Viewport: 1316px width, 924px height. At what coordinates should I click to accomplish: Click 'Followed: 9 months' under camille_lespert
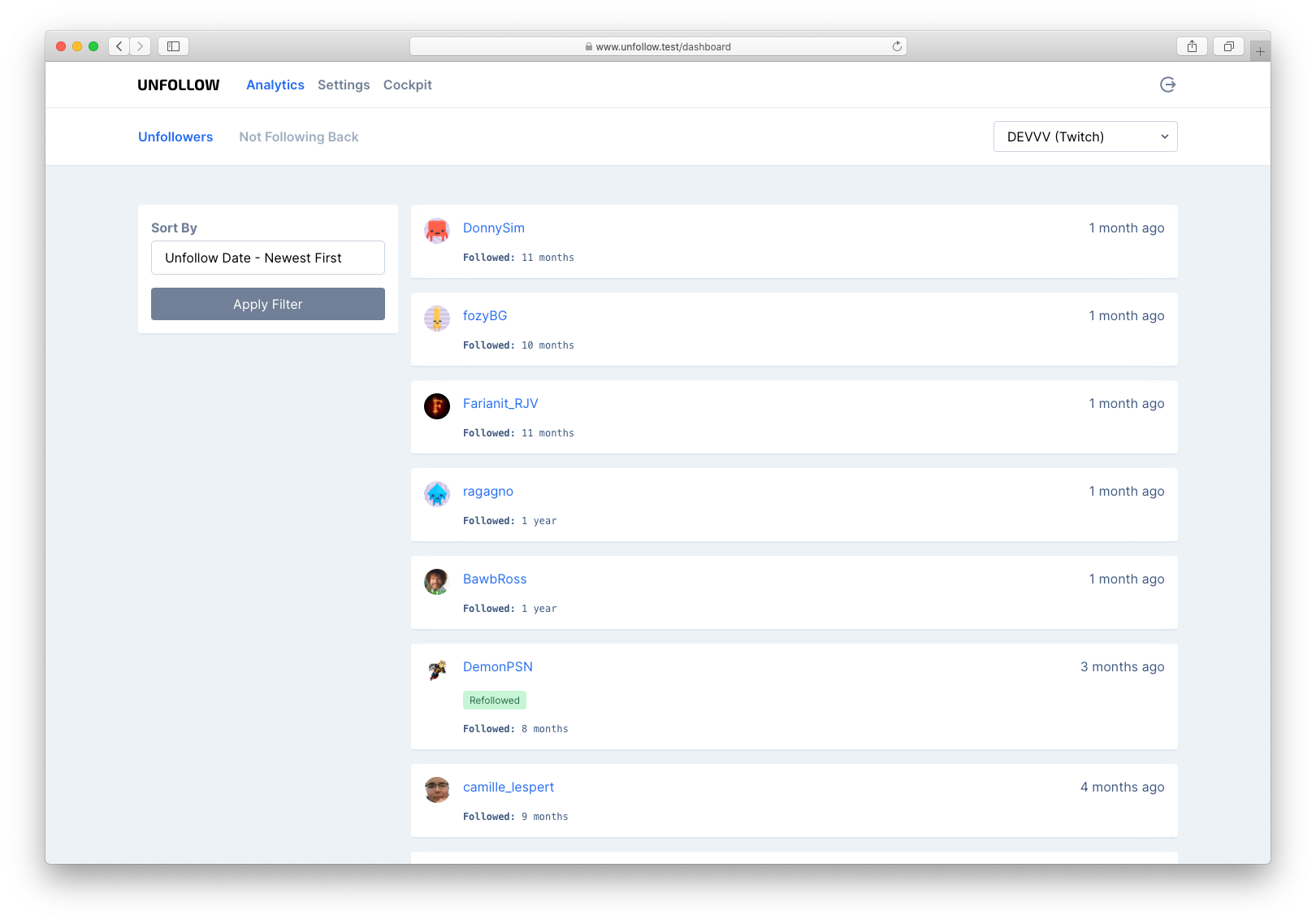tap(516, 817)
